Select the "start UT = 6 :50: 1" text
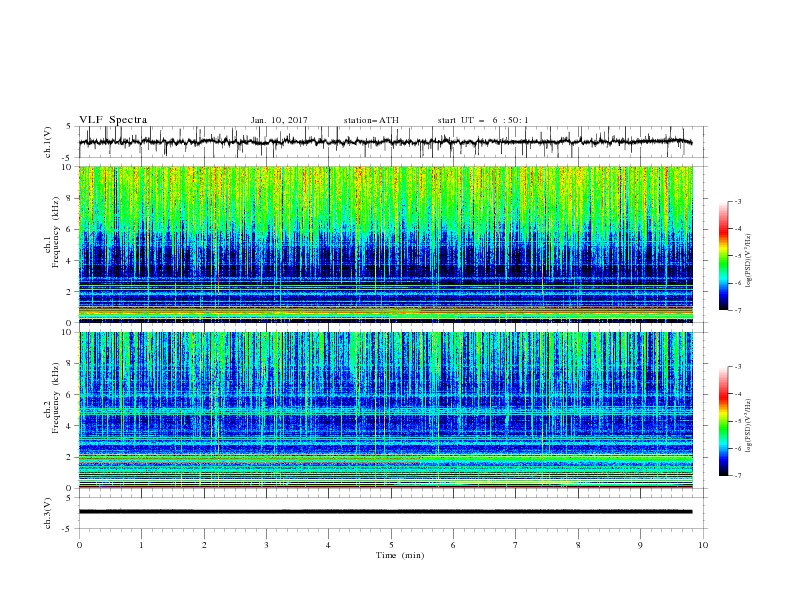This screenshot has height=612, width=792. point(483,120)
